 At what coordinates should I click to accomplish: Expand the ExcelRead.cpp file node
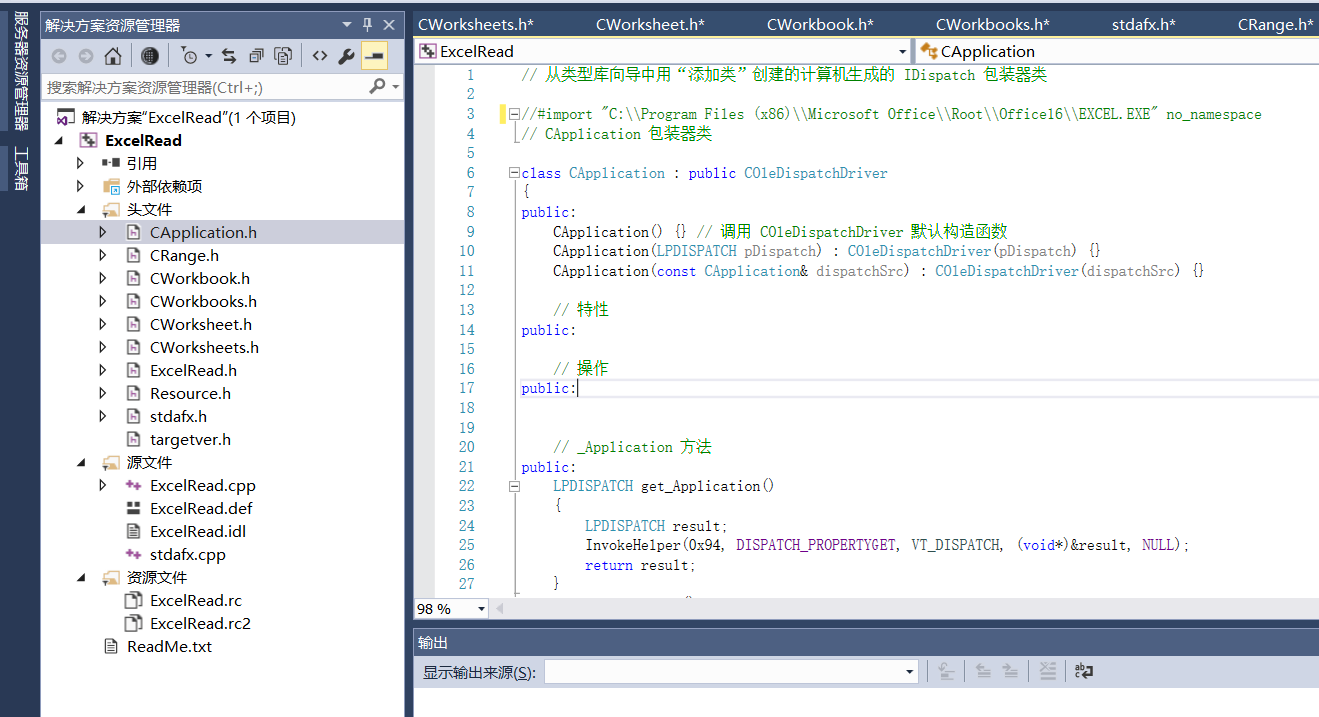tap(103, 485)
